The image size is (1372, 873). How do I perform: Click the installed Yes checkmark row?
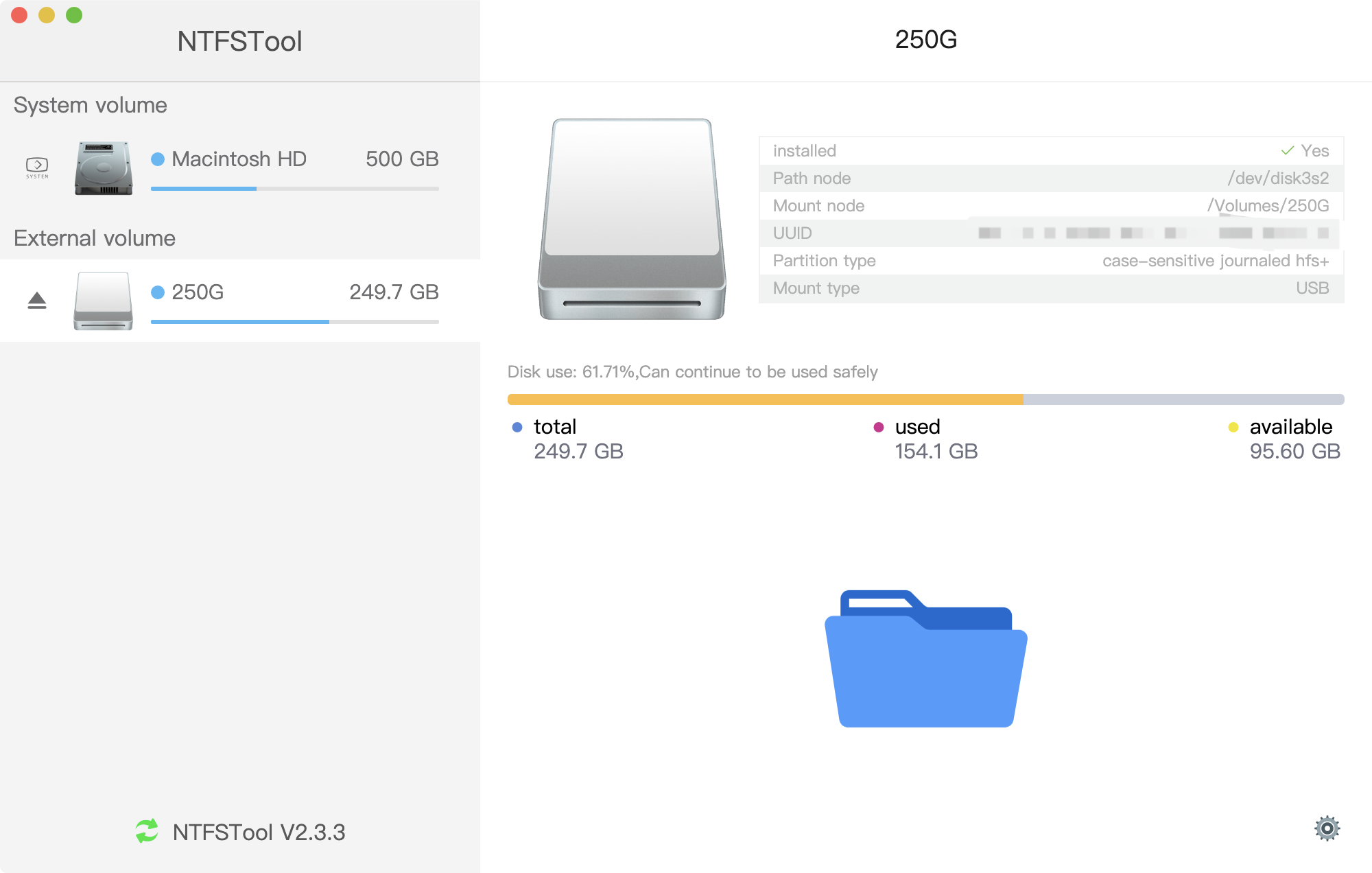tap(1050, 151)
